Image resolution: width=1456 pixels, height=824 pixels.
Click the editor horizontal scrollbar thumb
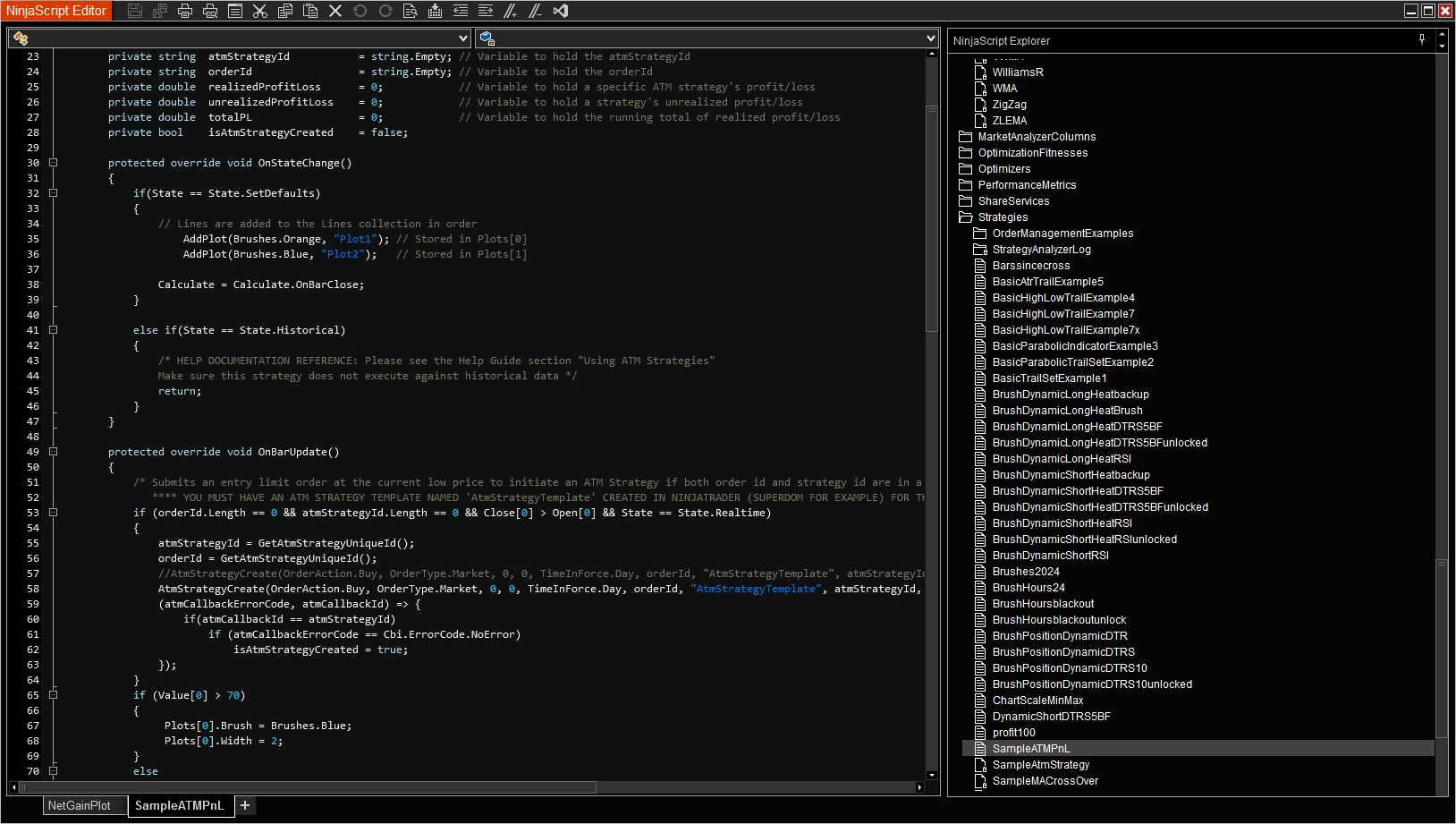tap(308, 787)
